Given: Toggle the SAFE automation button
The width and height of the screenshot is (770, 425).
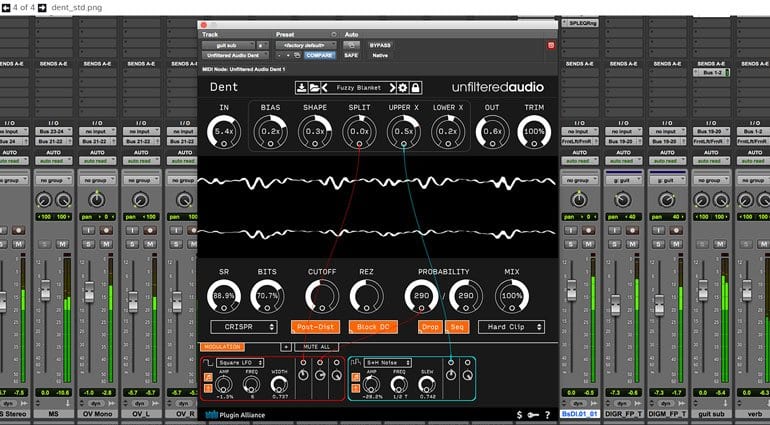Looking at the screenshot, I should 351,56.
